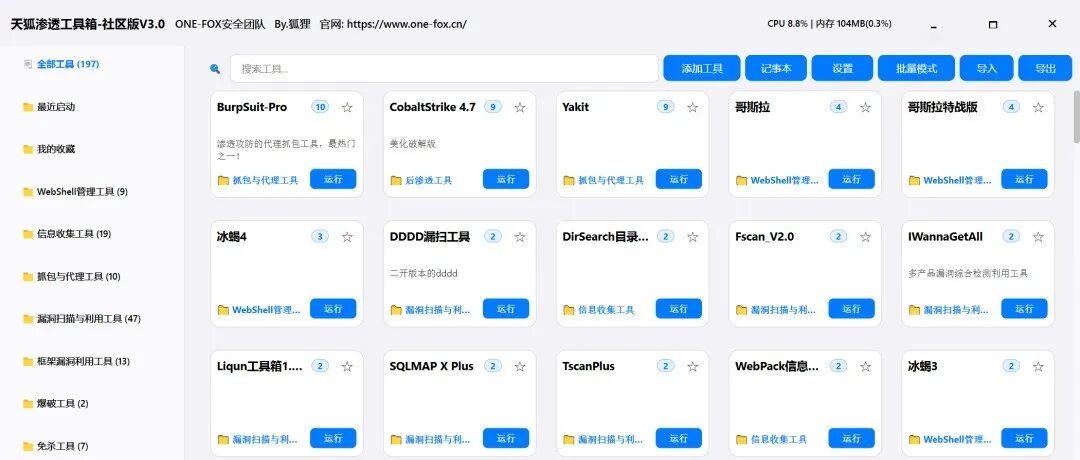Click the 导出 export button
1080x460 pixels.
point(1045,68)
